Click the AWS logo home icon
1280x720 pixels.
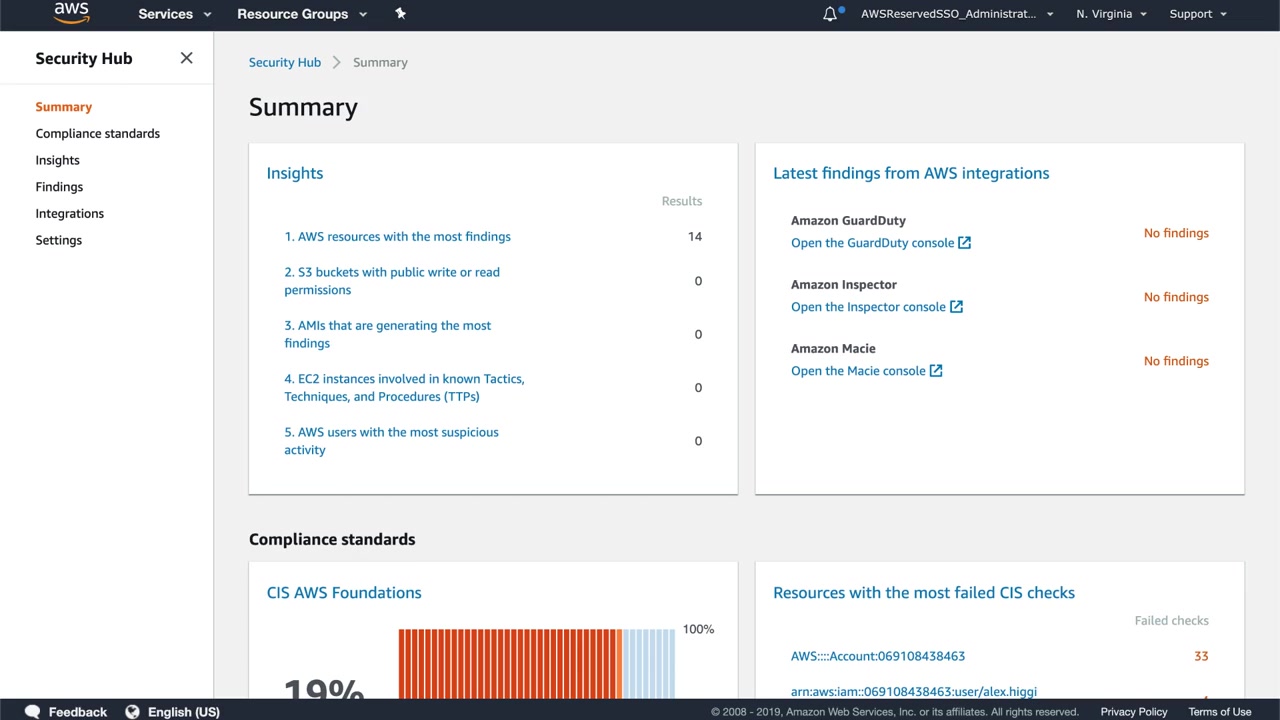(x=71, y=13)
